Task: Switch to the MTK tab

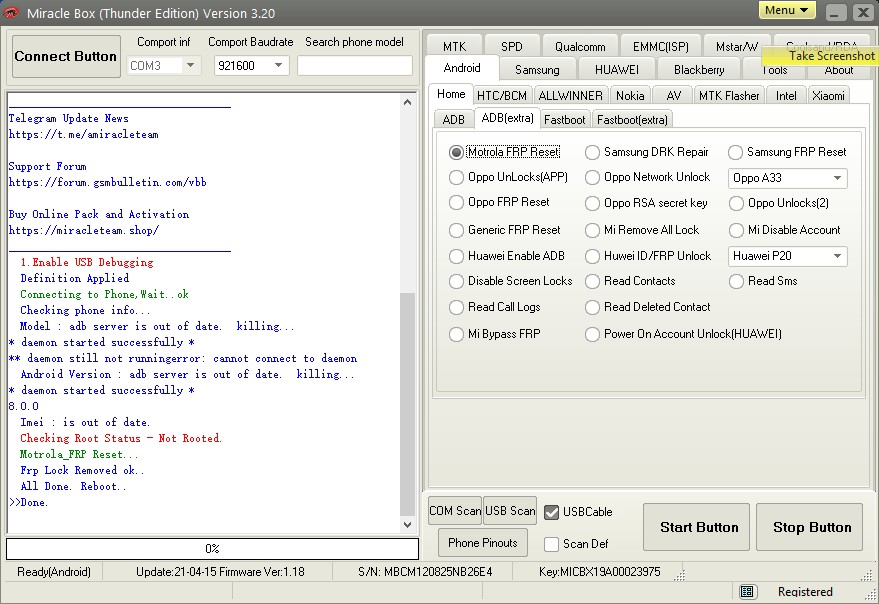Action: 454,46
